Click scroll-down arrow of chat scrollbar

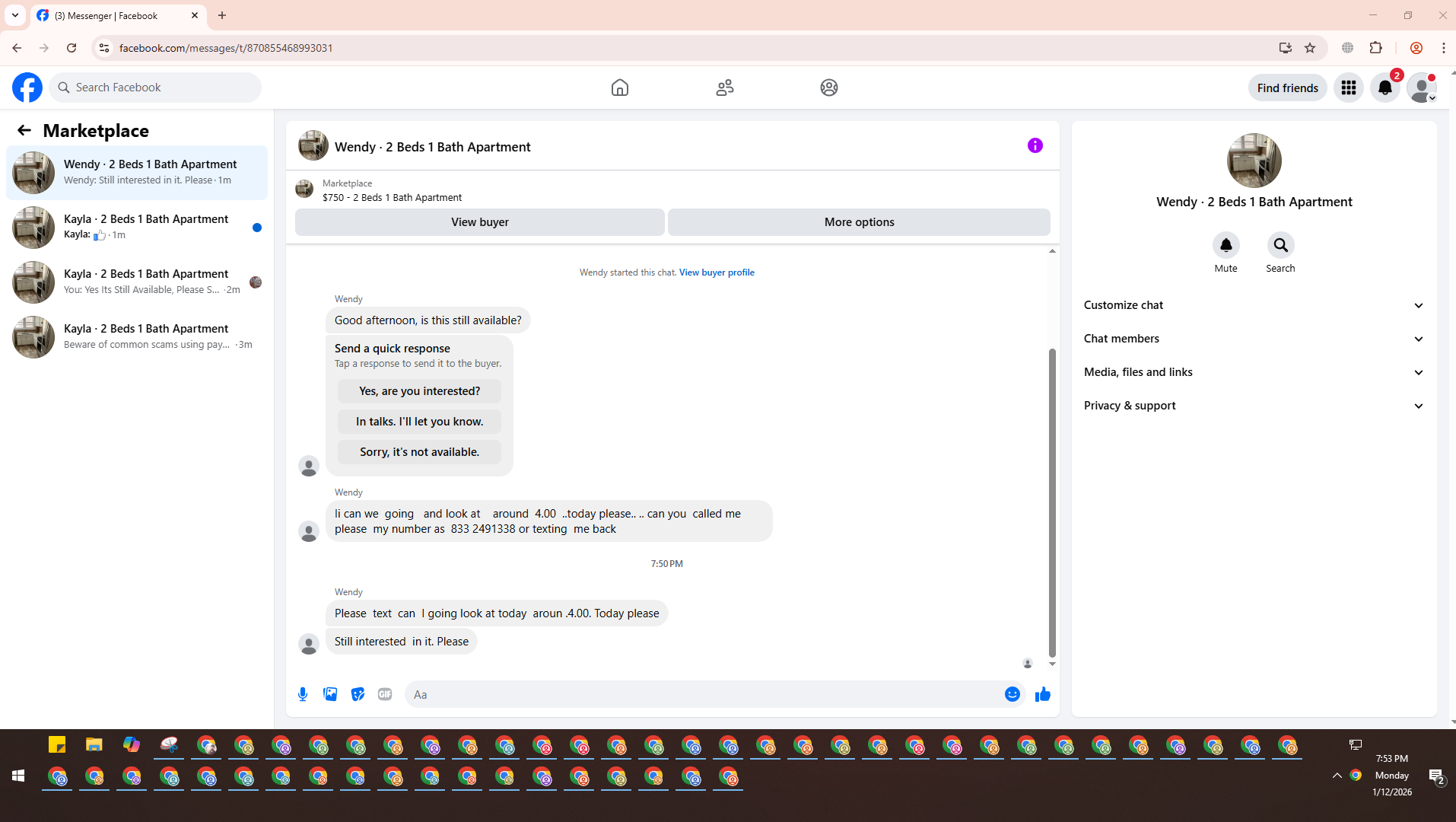coord(1052,664)
